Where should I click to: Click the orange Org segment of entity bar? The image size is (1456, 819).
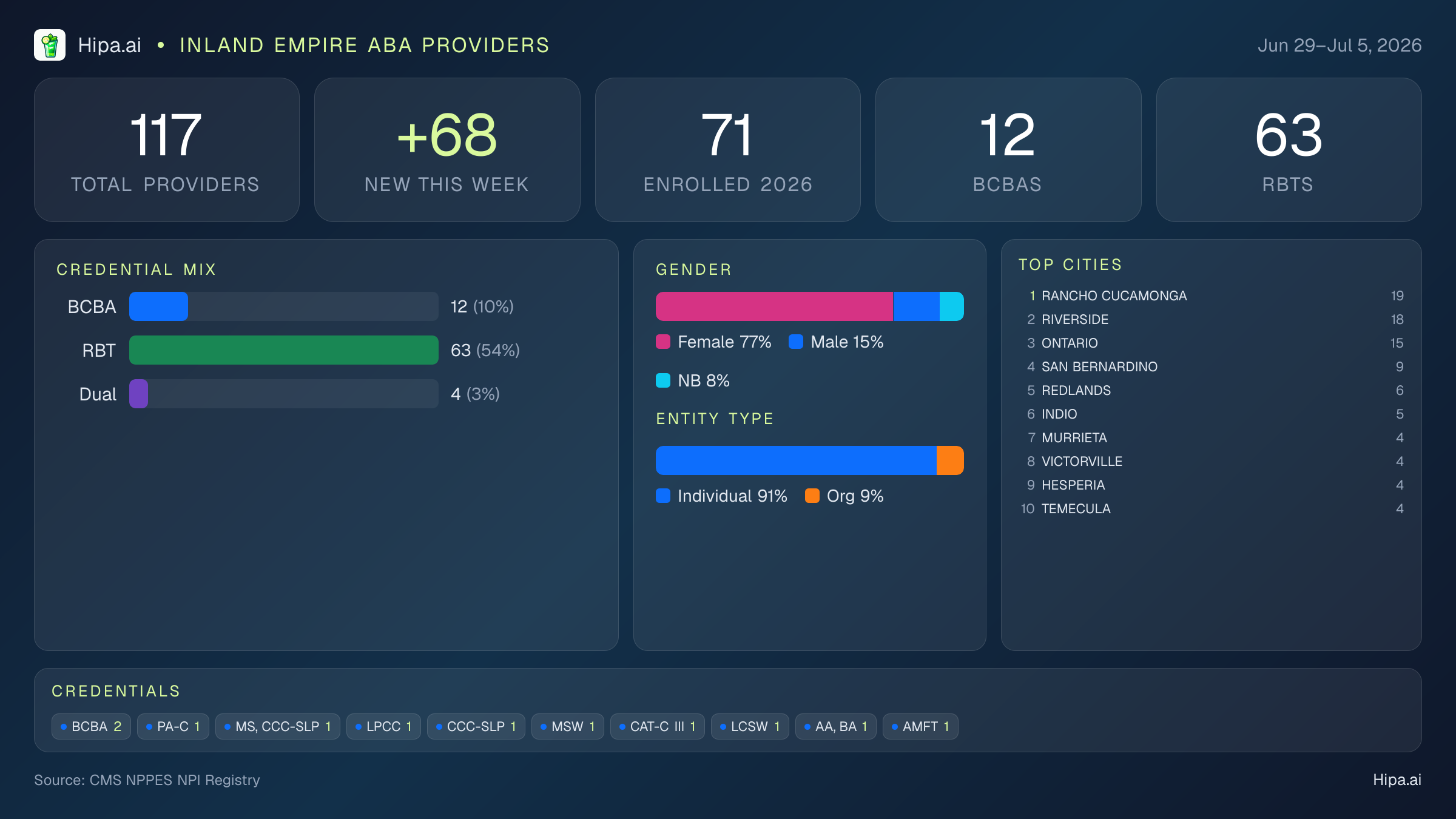tap(950, 460)
